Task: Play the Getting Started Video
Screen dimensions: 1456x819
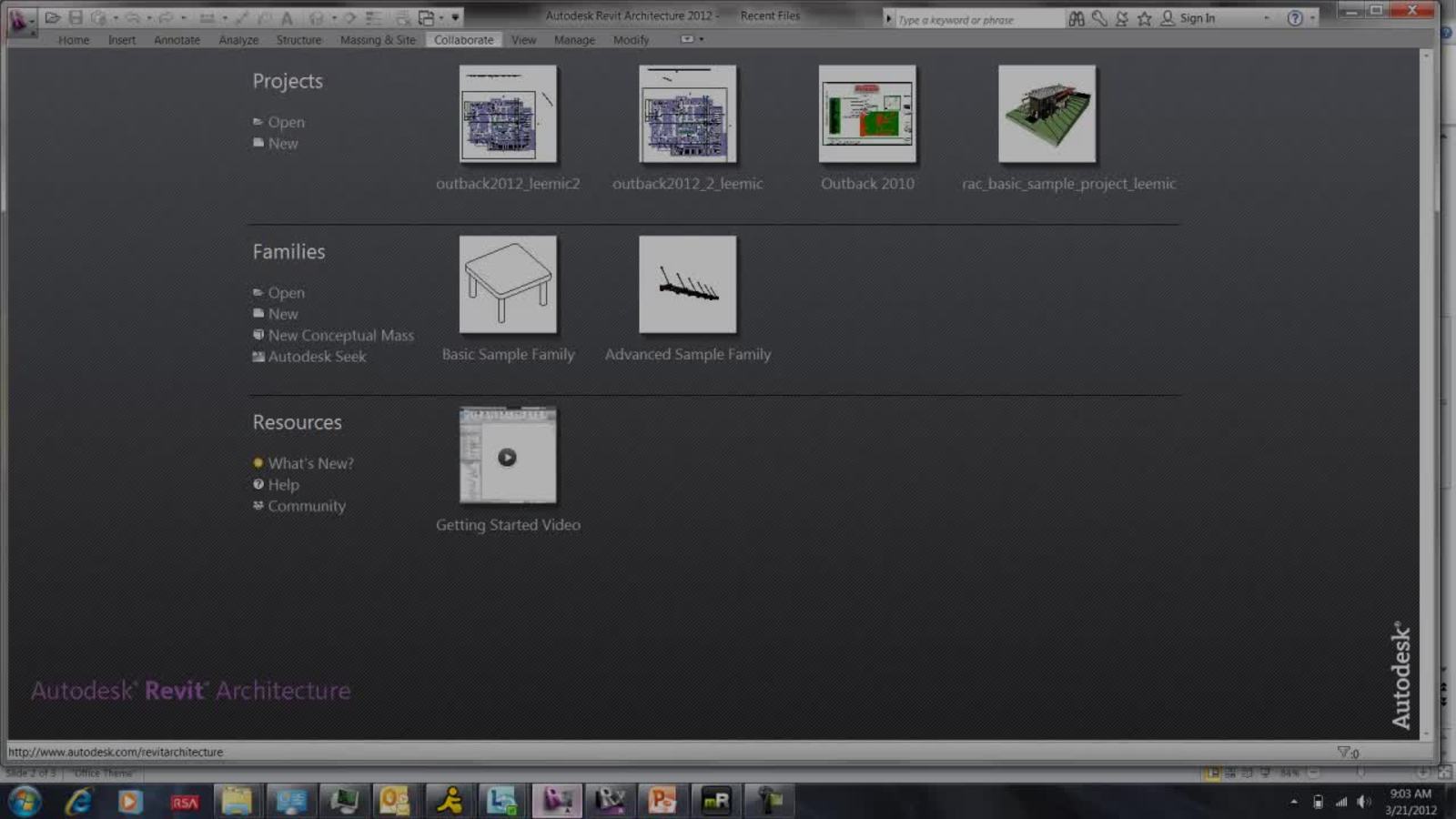Action: [x=508, y=456]
